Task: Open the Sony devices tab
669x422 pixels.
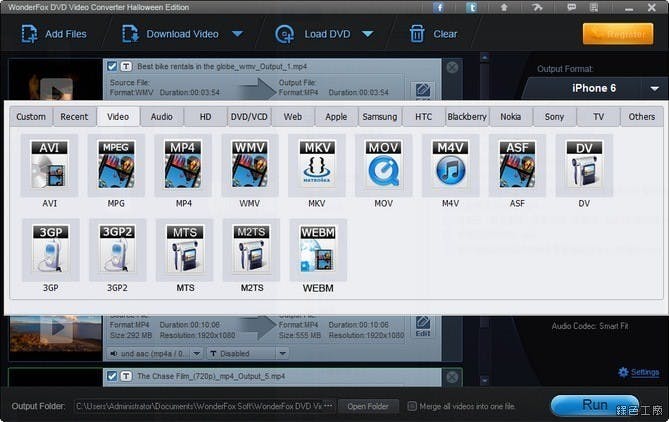Action: point(554,117)
